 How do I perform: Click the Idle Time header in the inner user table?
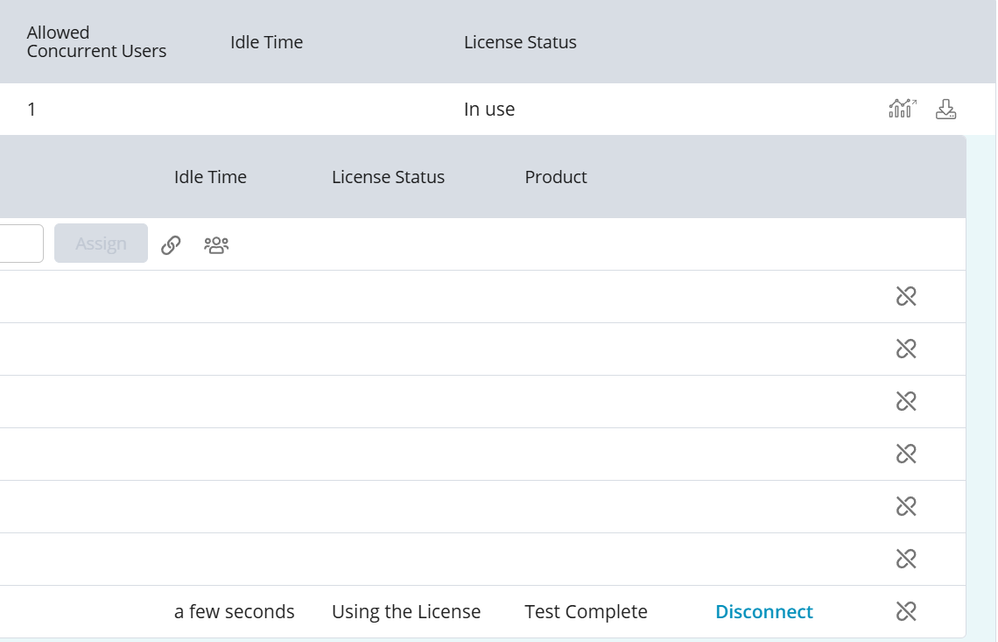pos(210,177)
